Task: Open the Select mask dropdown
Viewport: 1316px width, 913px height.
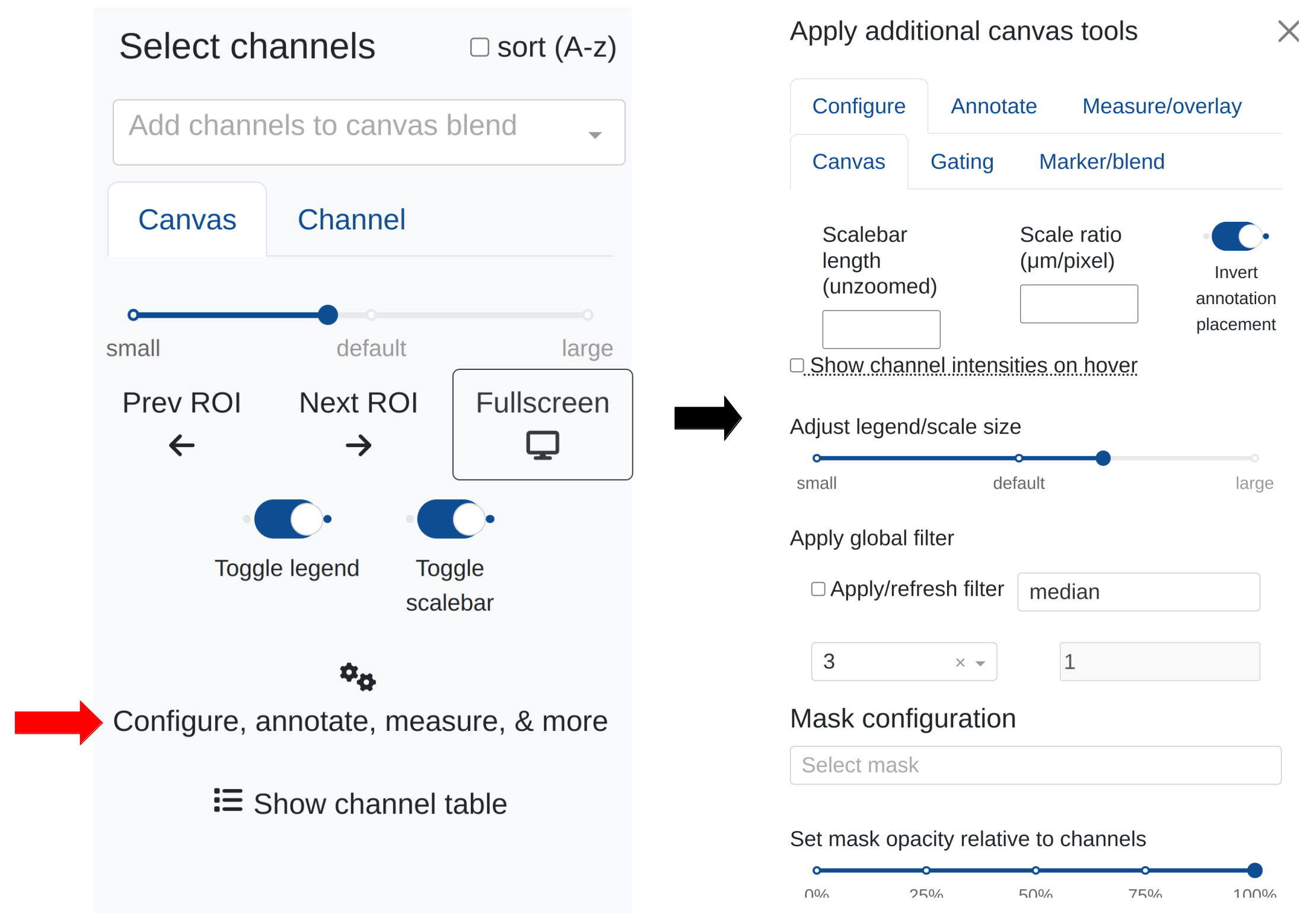Action: [1035, 765]
